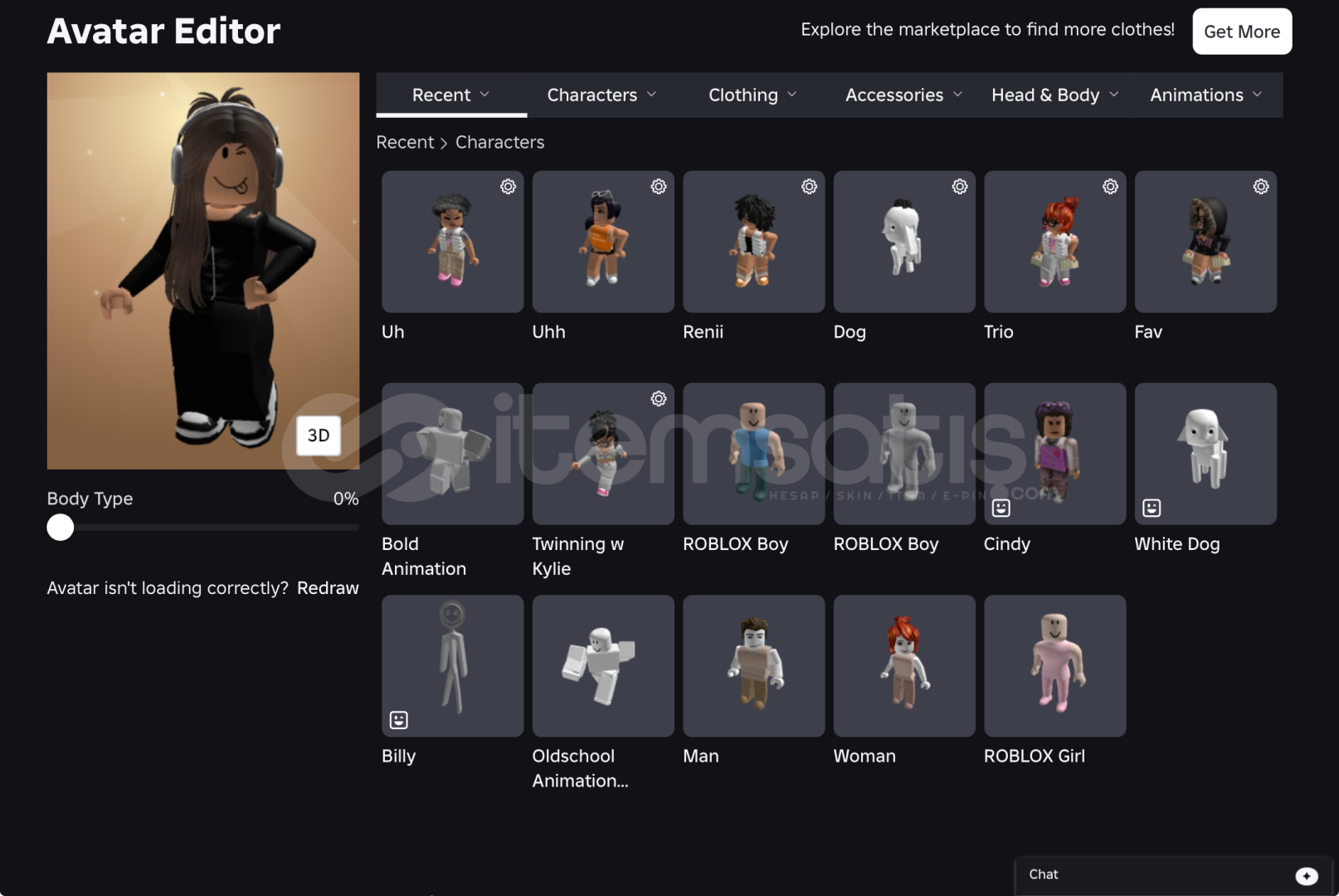Select the Man character thumbnail

tap(753, 666)
